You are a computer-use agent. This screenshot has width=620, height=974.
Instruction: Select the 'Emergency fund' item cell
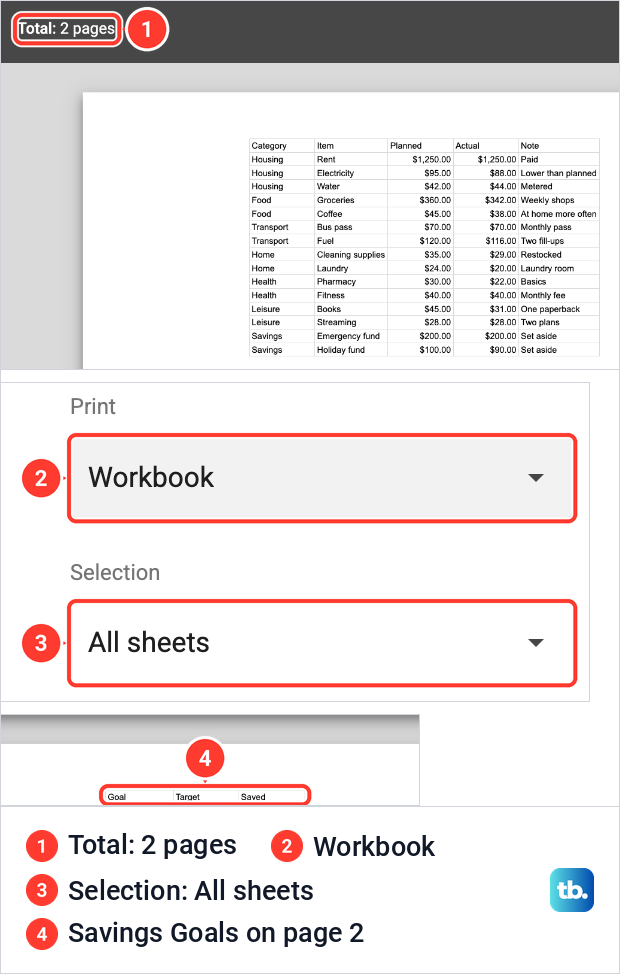click(x=349, y=336)
